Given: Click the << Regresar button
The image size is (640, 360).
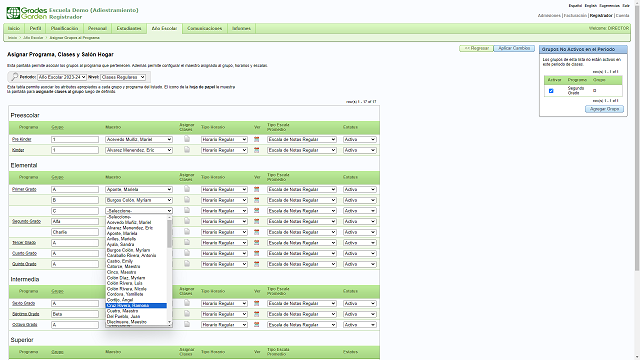Looking at the screenshot, I should (x=476, y=49).
